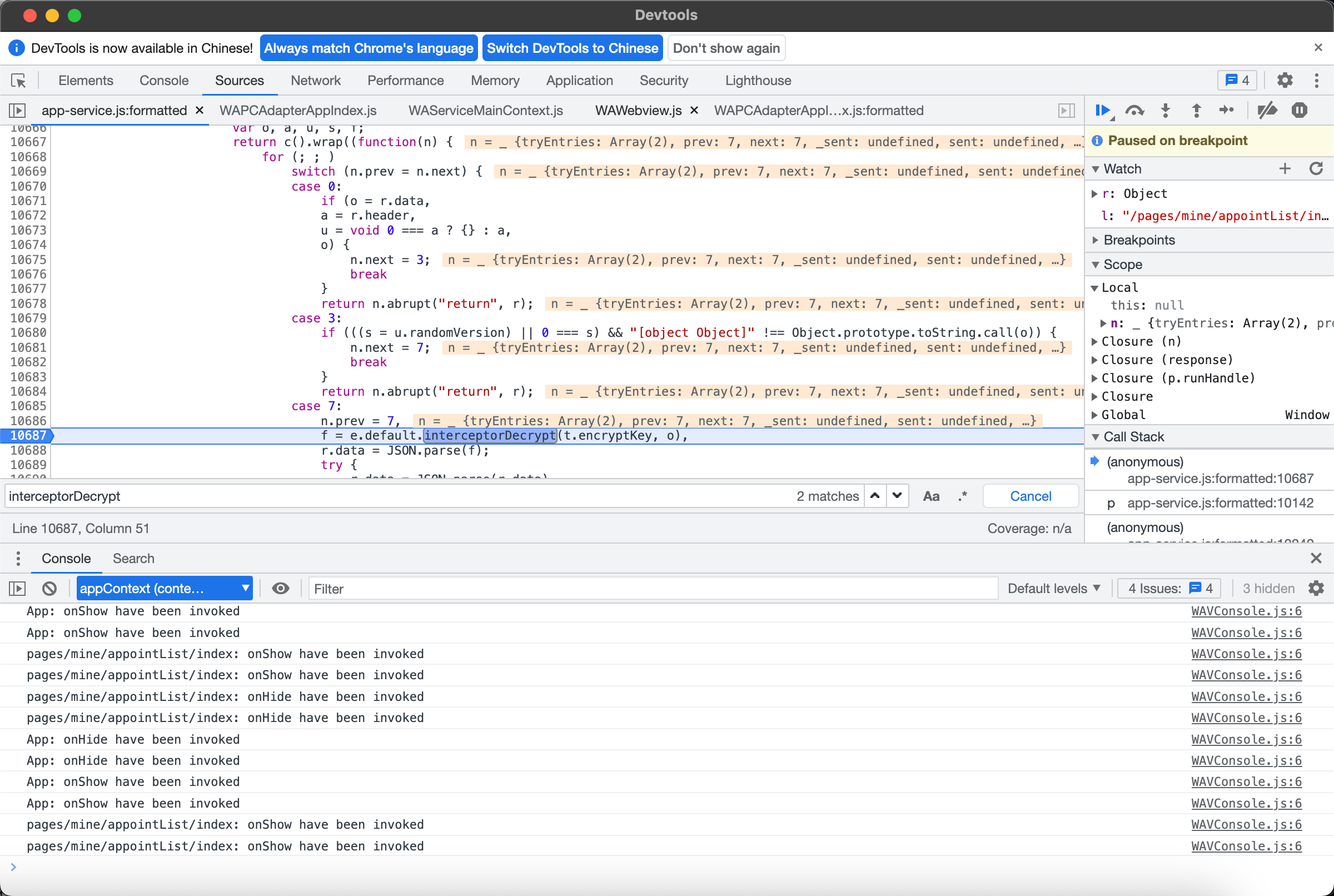The image size is (1334, 896).
Task: Toggle the debugger sidebar pane icon
Action: (x=1066, y=110)
